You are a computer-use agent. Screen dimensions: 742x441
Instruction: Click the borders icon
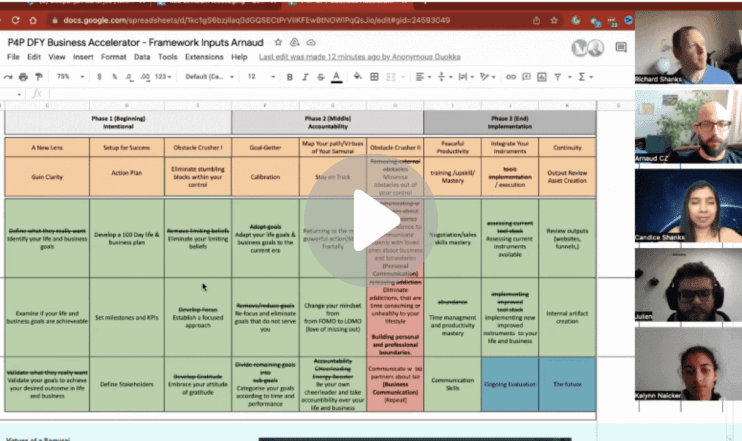click(376, 76)
